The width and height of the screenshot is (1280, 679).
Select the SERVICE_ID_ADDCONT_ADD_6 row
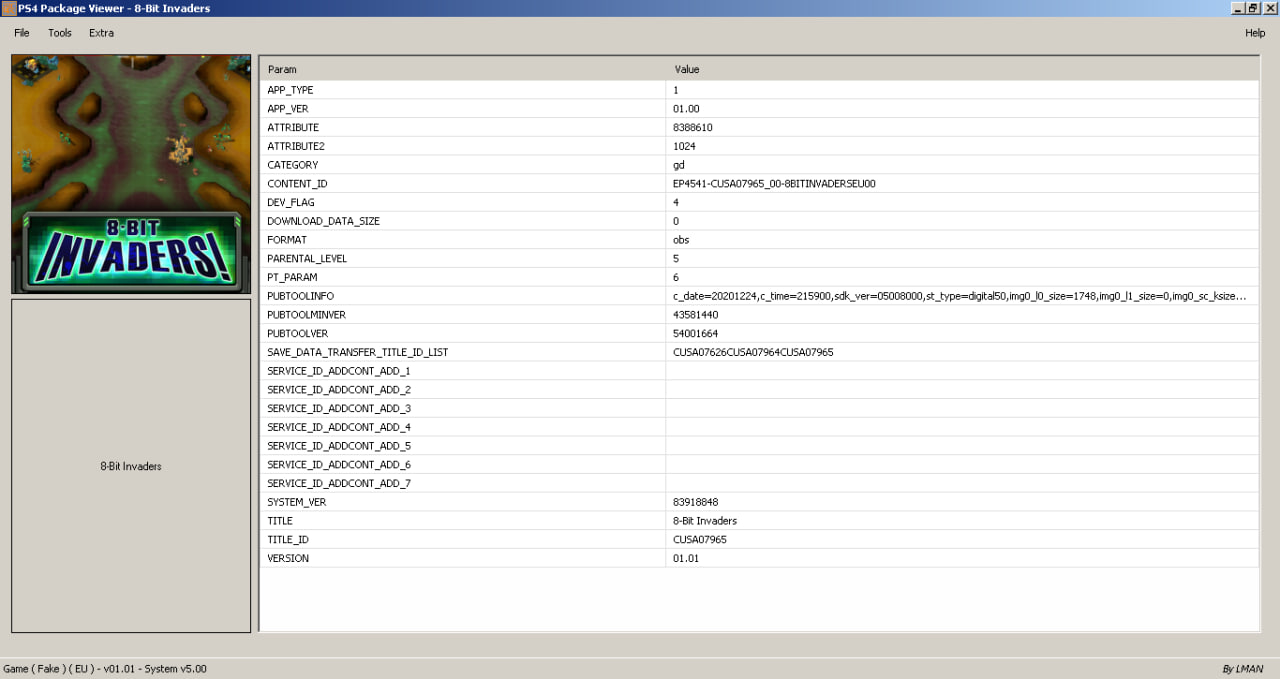759,465
